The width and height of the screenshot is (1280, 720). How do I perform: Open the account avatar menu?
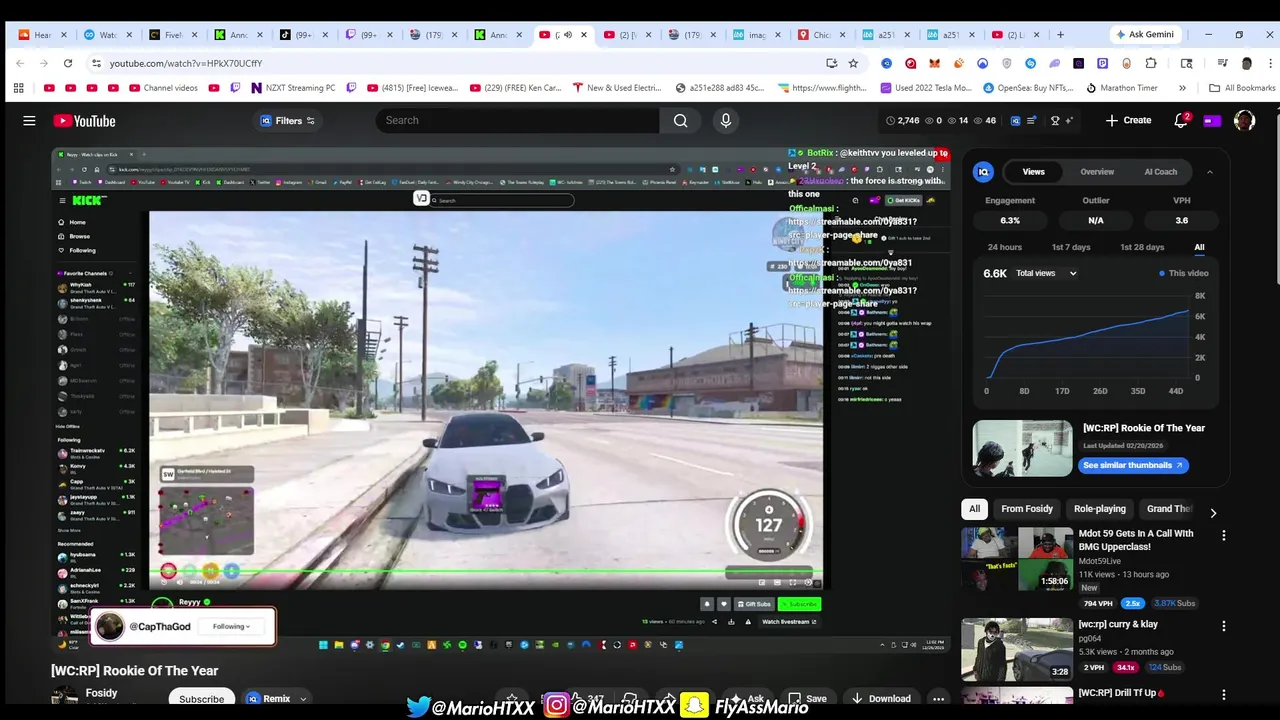click(1244, 121)
